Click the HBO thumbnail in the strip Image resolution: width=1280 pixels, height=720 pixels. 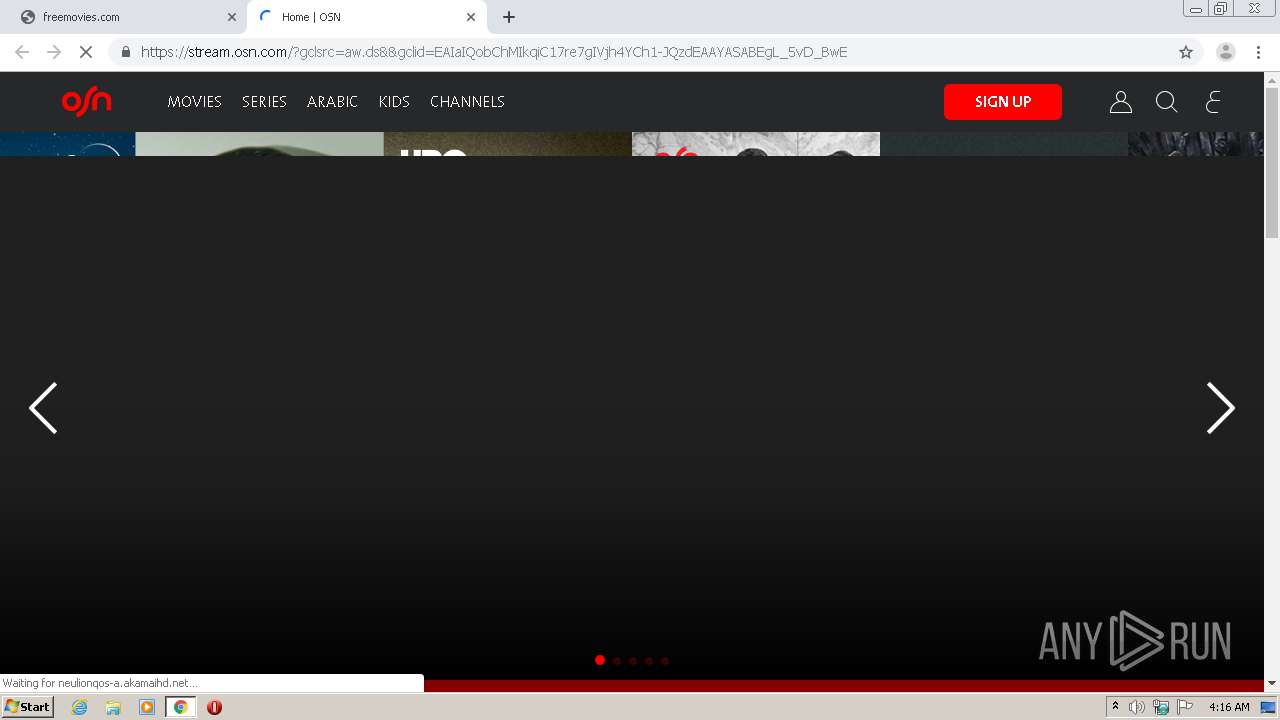pyautogui.click(x=508, y=144)
